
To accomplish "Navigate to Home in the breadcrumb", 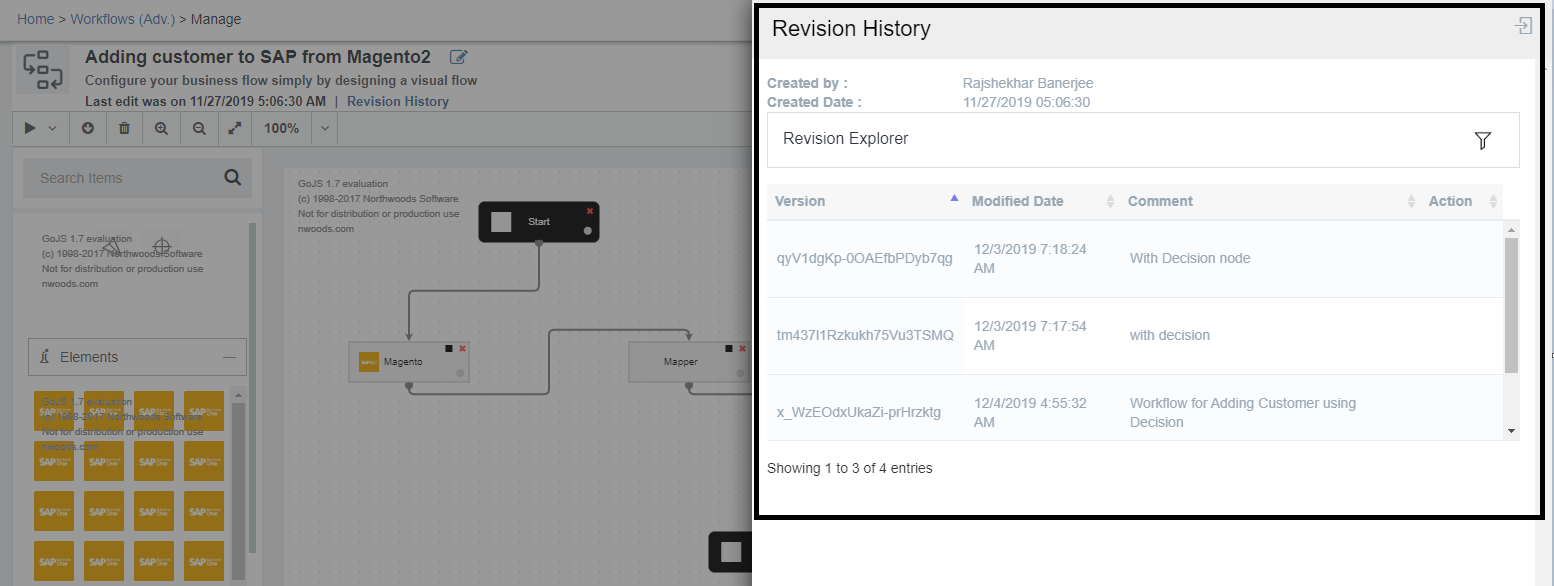I will [35, 18].
